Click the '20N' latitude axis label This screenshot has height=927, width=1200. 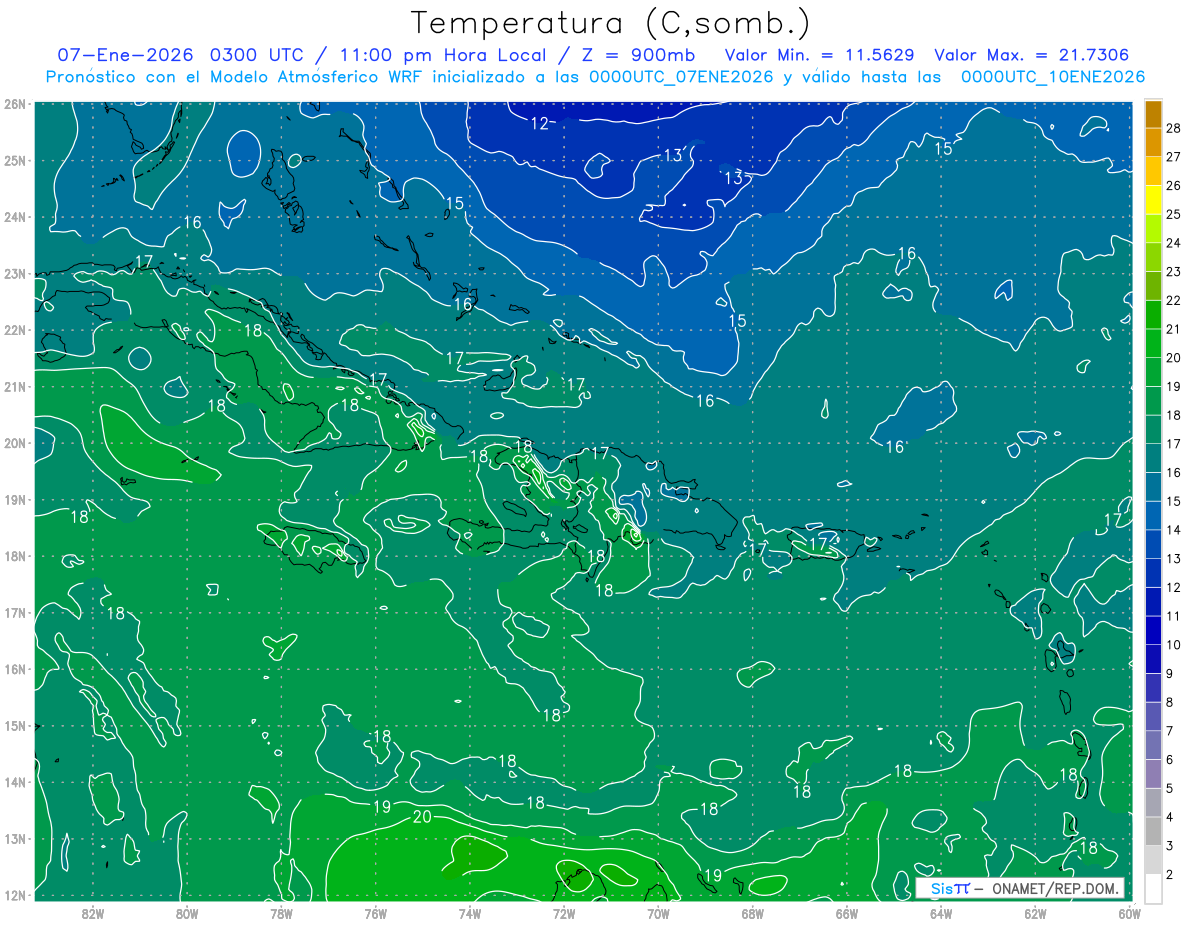point(14,443)
